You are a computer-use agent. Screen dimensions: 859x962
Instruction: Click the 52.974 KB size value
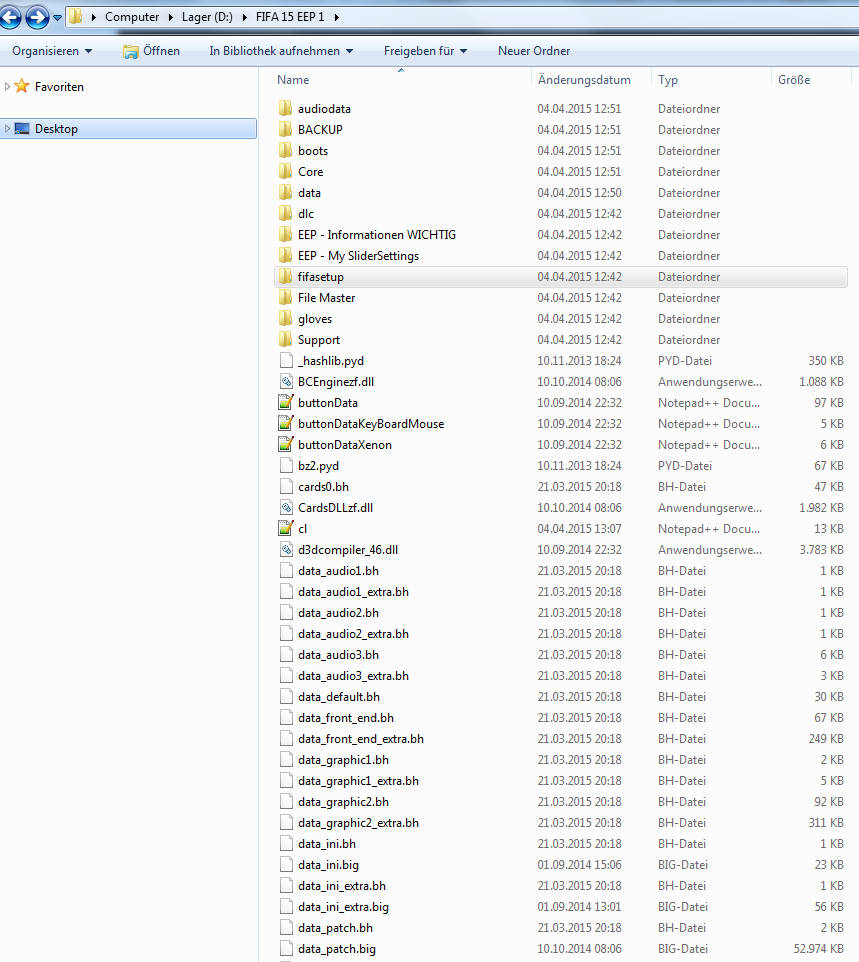point(818,949)
